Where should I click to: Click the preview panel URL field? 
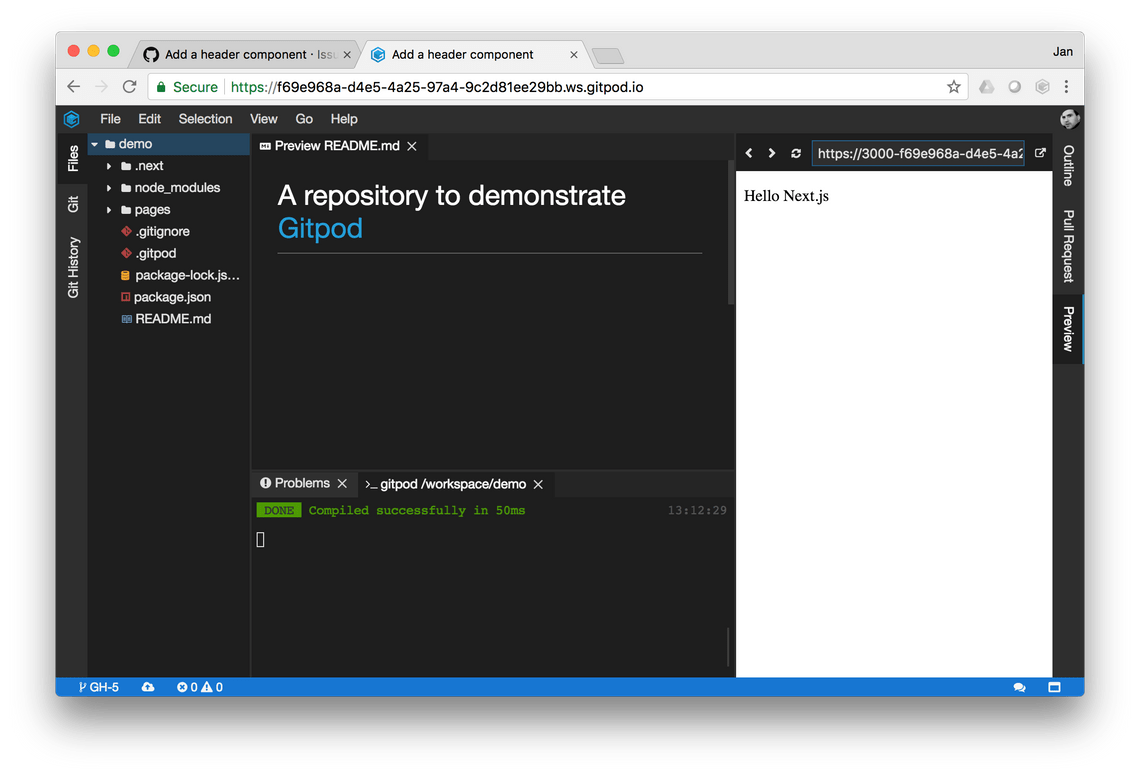coord(918,153)
